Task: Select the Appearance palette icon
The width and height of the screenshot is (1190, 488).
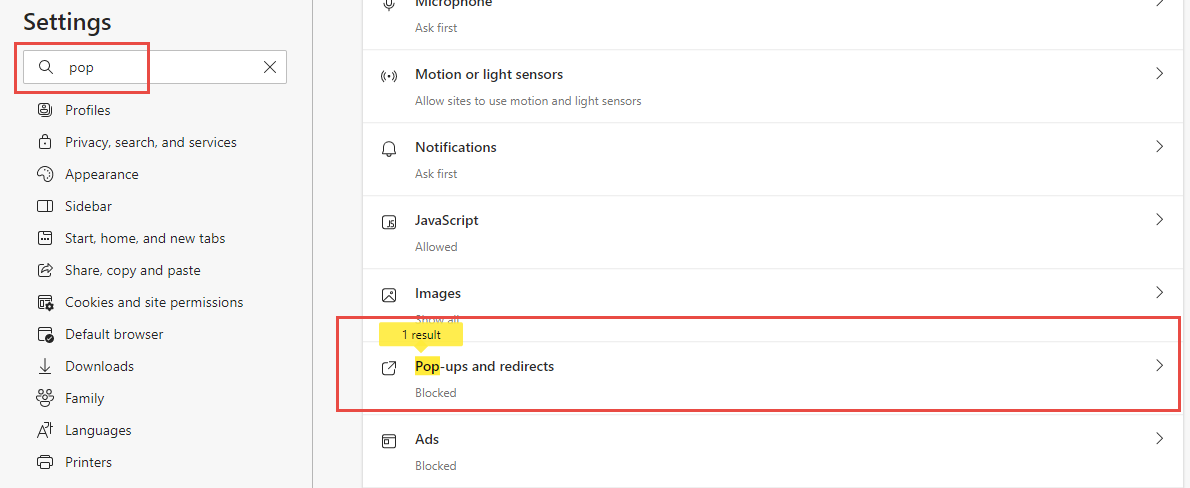Action: pos(45,174)
